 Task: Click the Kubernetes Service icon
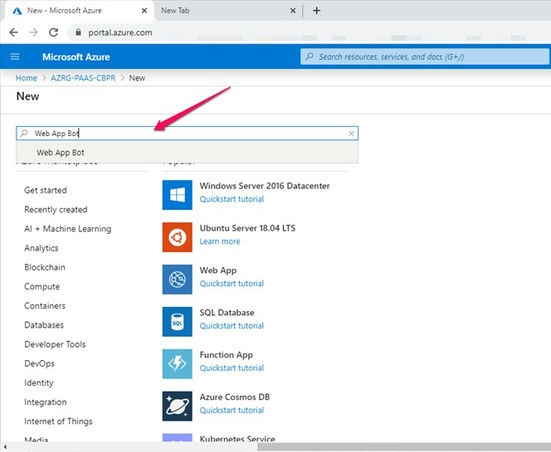pyautogui.click(x=177, y=438)
